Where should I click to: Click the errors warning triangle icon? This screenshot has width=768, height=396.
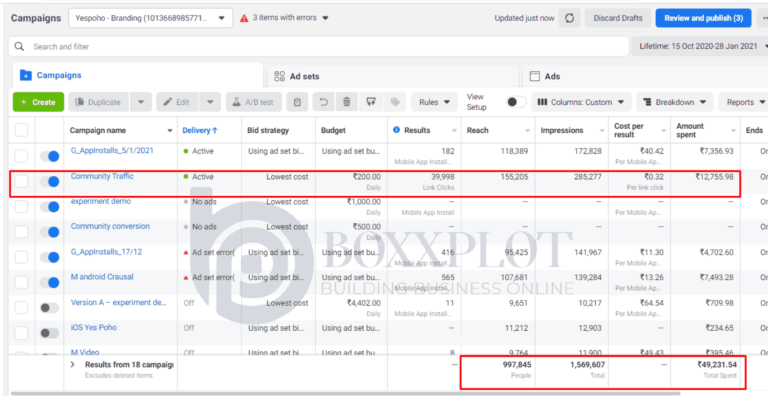[x=244, y=18]
